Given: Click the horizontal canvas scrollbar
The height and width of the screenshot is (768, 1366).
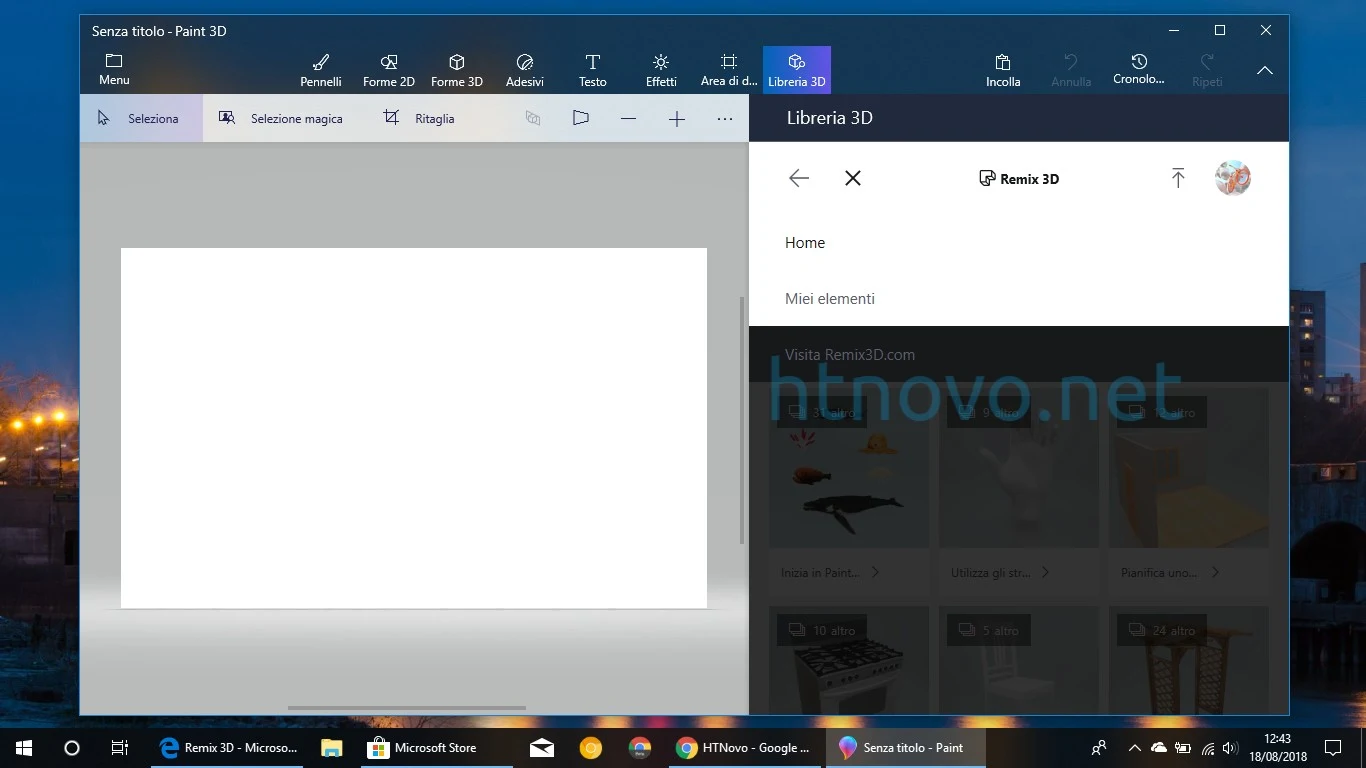Looking at the screenshot, I should coord(407,708).
